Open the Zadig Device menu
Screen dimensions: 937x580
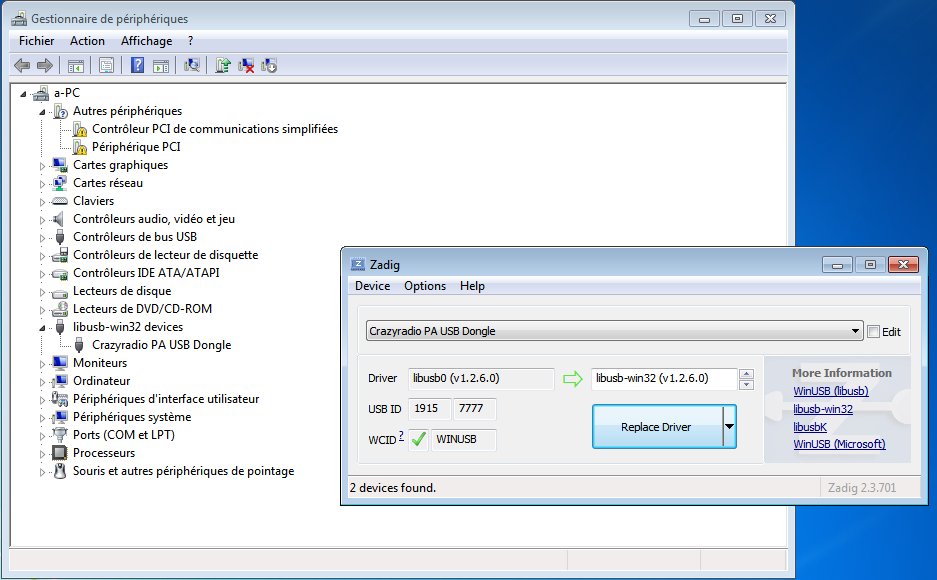[372, 286]
